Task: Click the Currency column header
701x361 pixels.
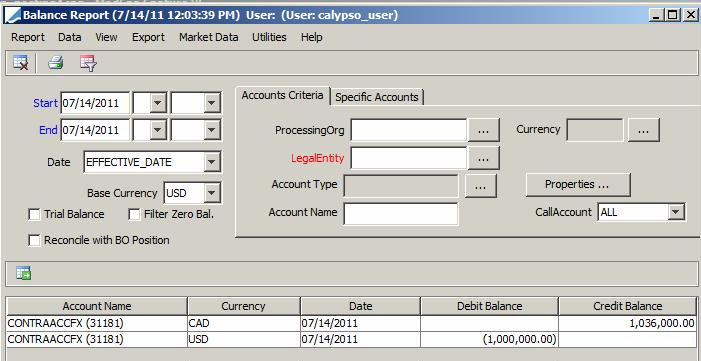Action: pyautogui.click(x=244, y=306)
